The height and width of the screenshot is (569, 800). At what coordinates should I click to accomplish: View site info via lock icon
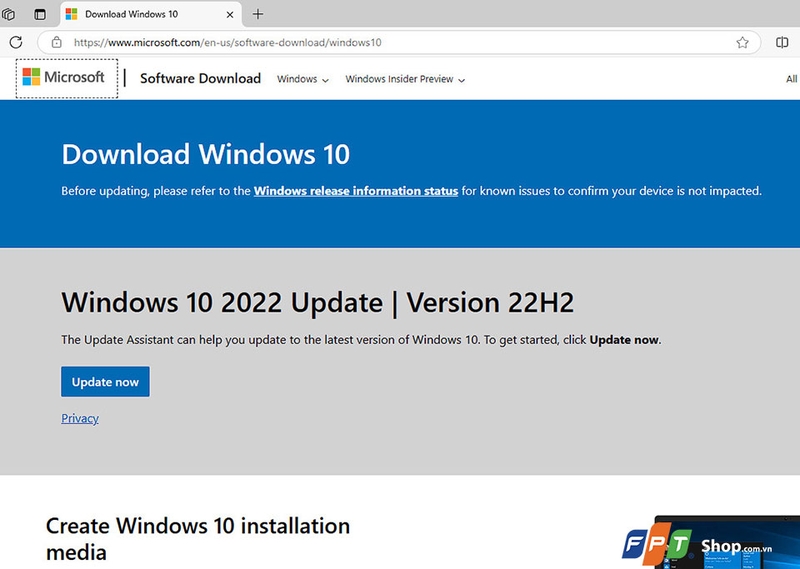click(57, 42)
